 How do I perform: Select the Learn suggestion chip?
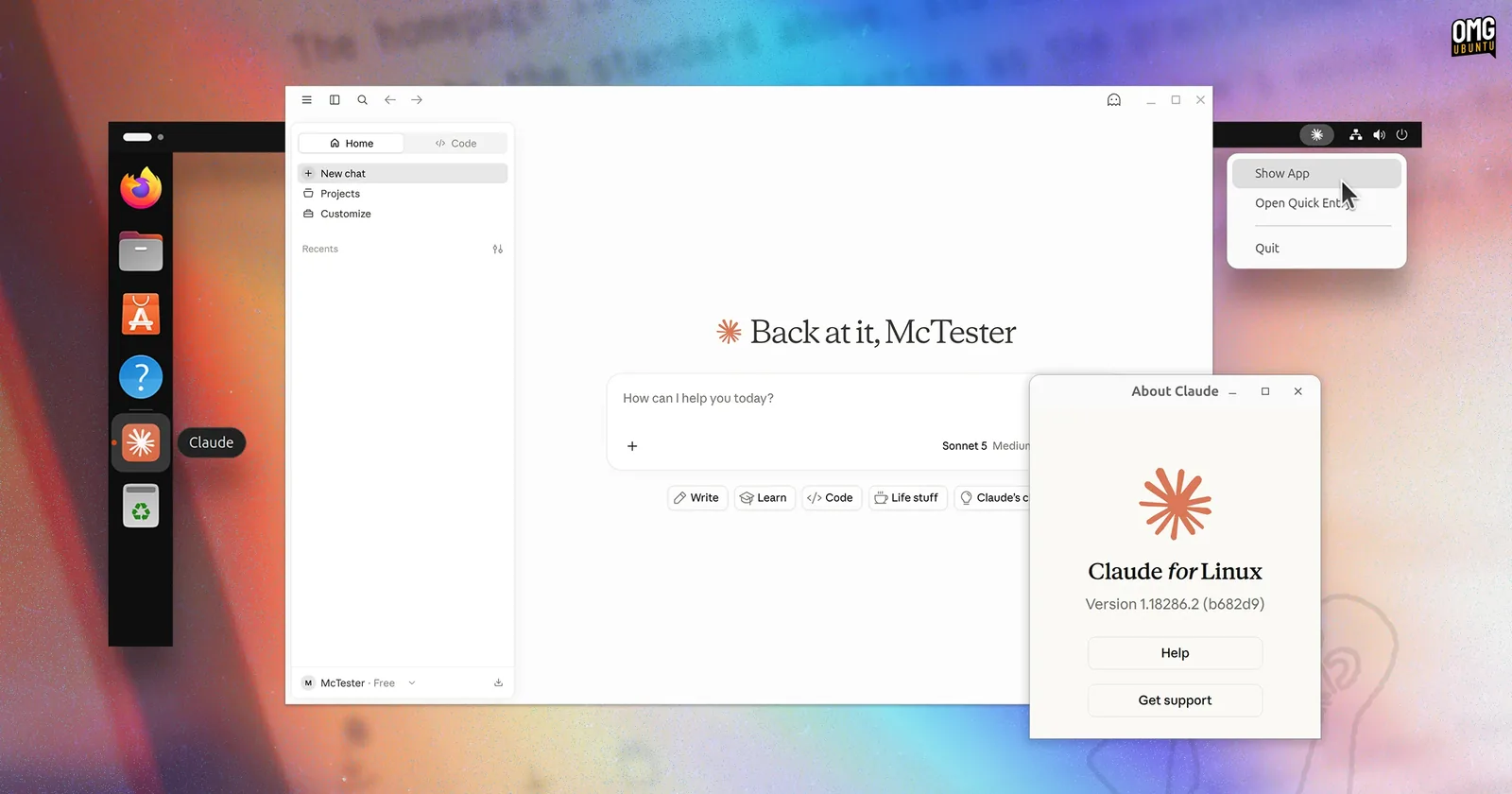[765, 497]
